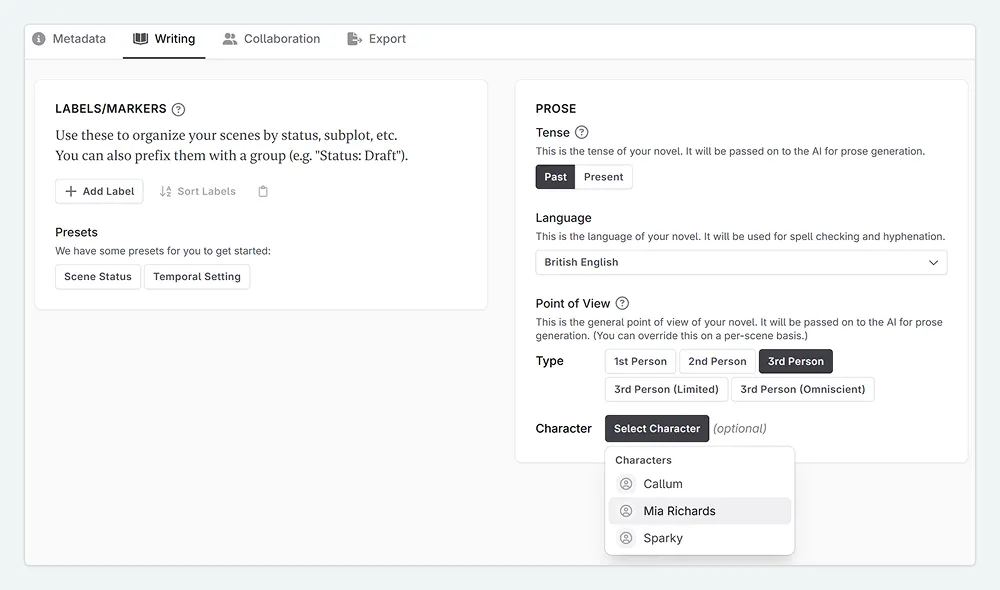
Task: Click the Tense help question mark icon
Action: point(582,132)
